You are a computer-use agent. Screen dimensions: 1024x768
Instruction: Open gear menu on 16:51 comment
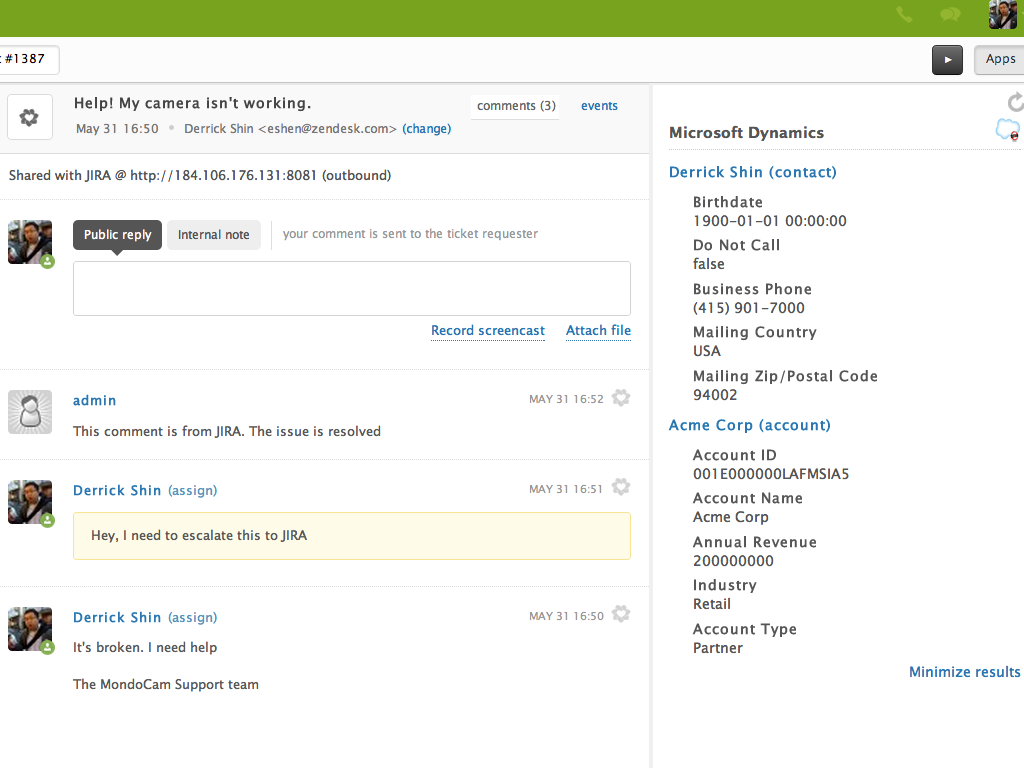pos(621,488)
